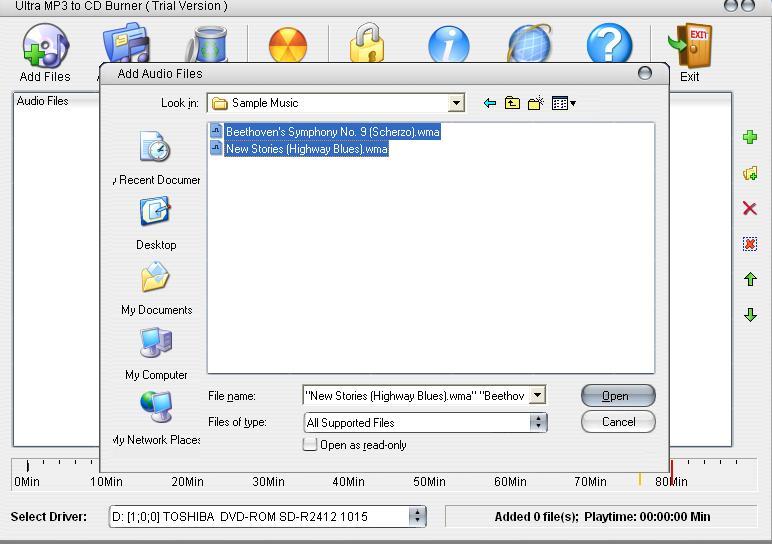Click the blue question mark help icon
This screenshot has width=772, height=544.
pyautogui.click(x=610, y=44)
